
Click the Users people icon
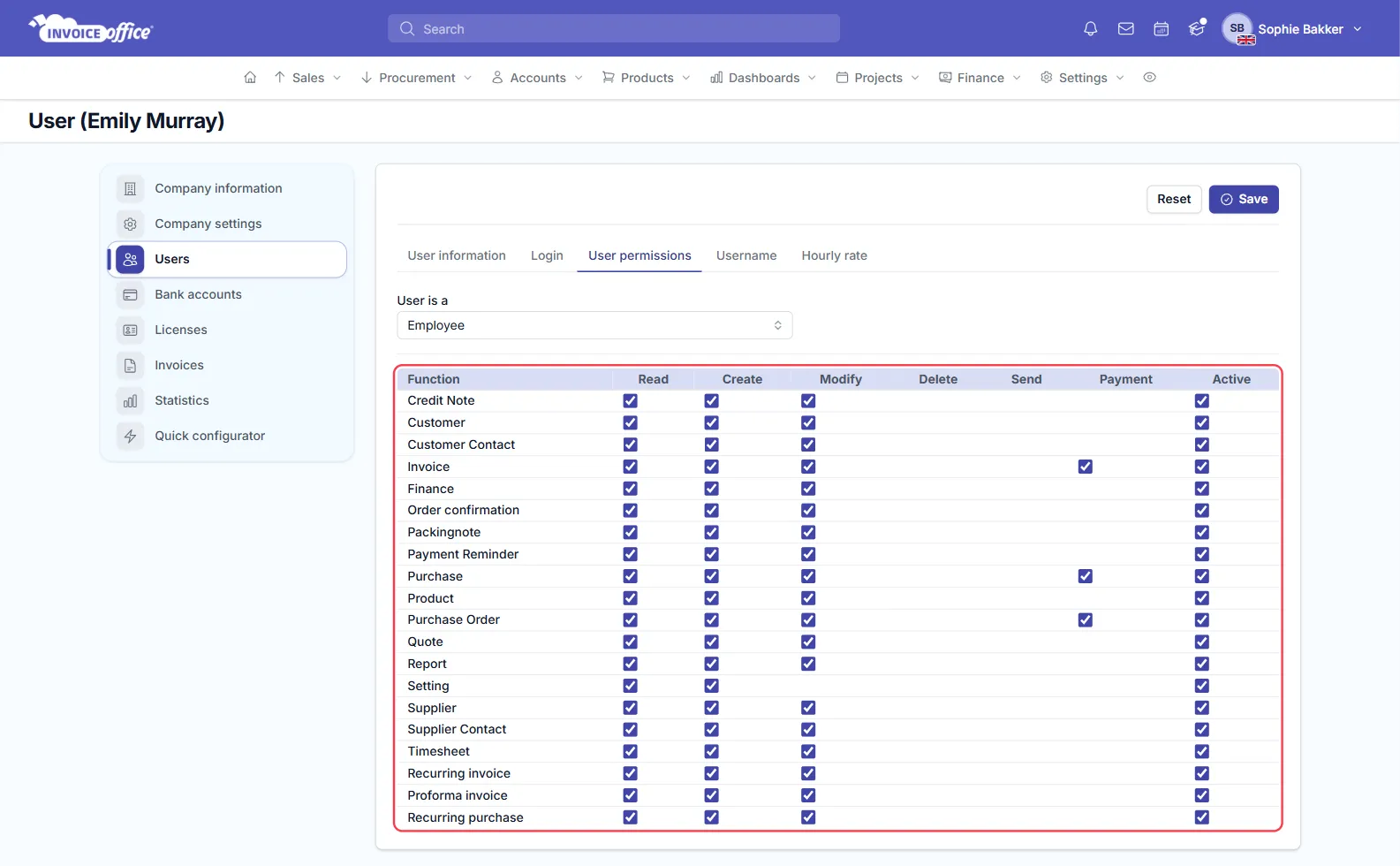tap(130, 259)
